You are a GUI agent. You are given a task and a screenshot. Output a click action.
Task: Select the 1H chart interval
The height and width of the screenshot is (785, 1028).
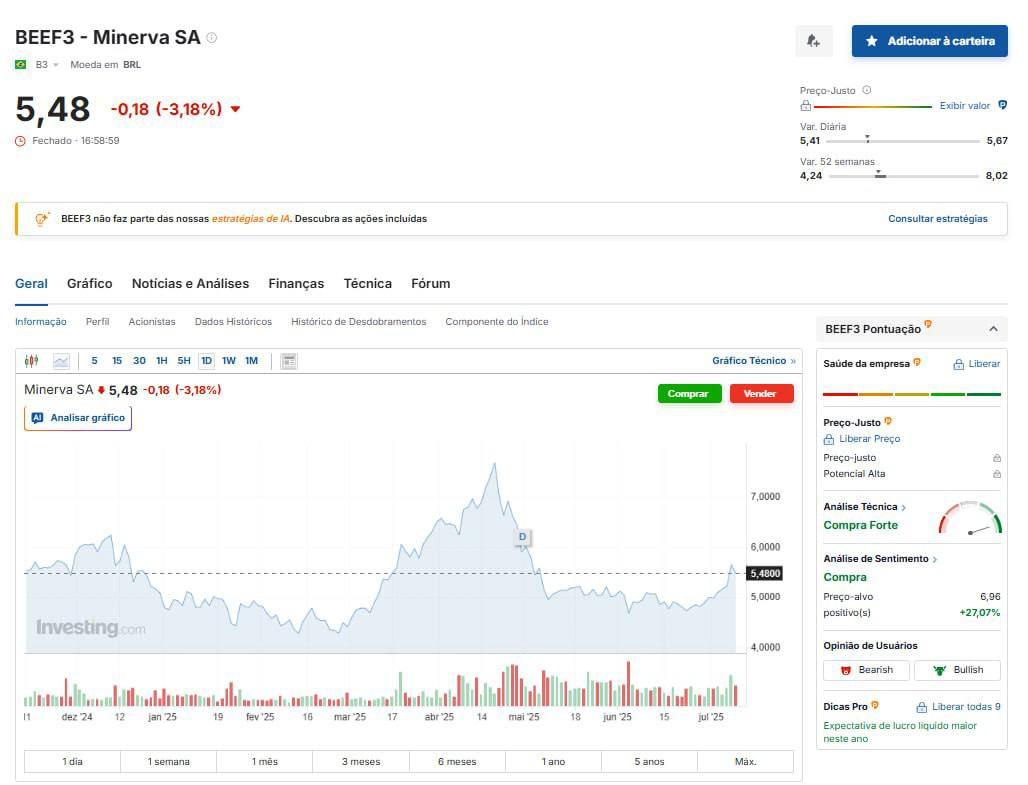tap(161, 361)
